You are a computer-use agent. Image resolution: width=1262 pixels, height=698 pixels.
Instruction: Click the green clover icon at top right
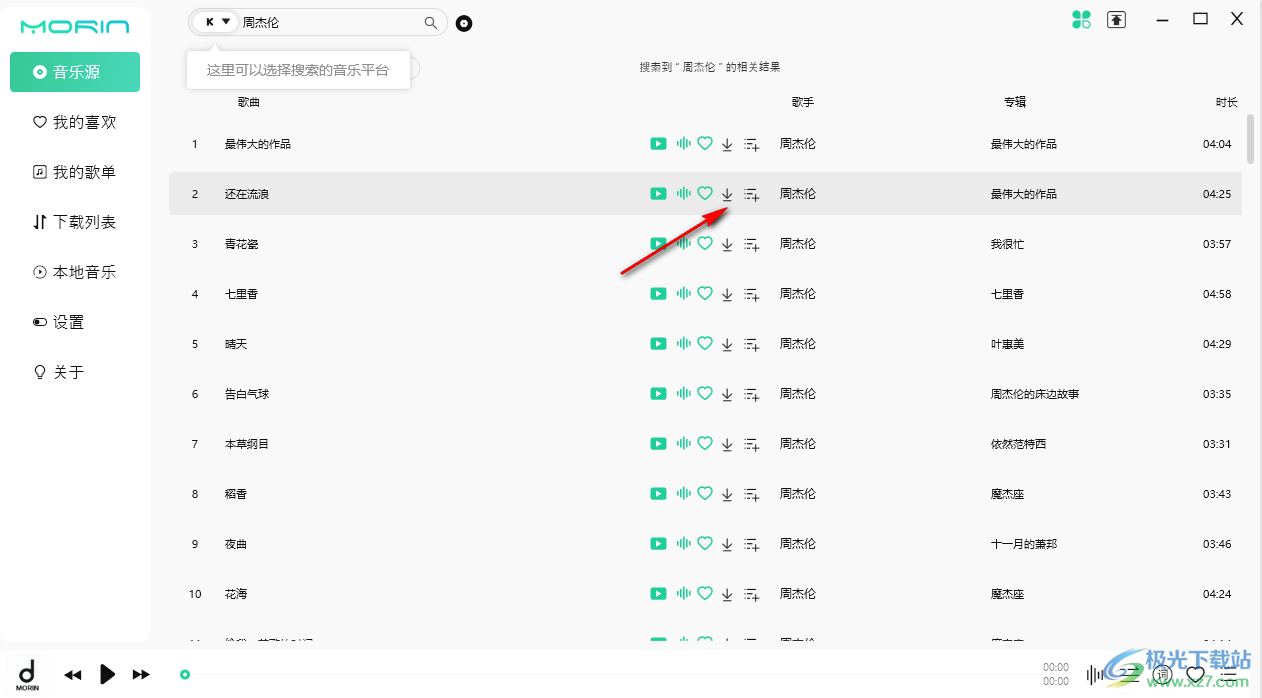tap(1081, 19)
